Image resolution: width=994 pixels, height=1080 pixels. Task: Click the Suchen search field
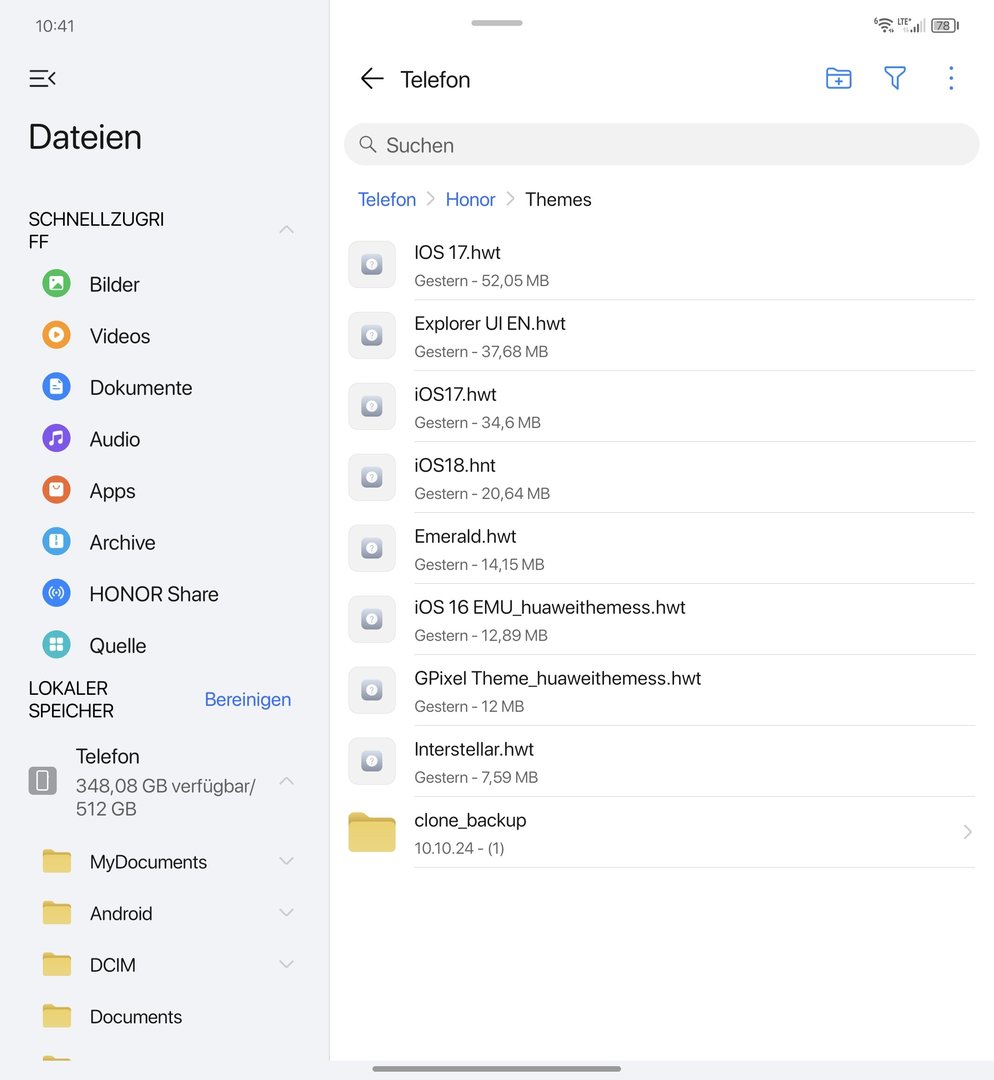click(x=661, y=145)
